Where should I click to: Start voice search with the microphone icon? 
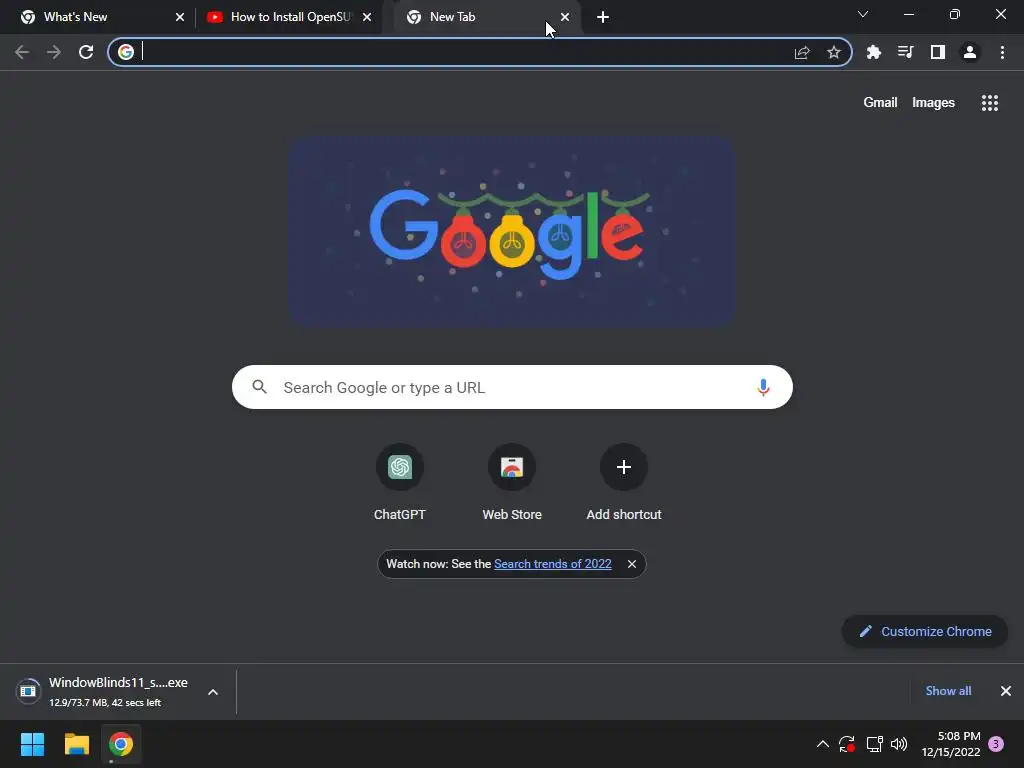pos(763,387)
